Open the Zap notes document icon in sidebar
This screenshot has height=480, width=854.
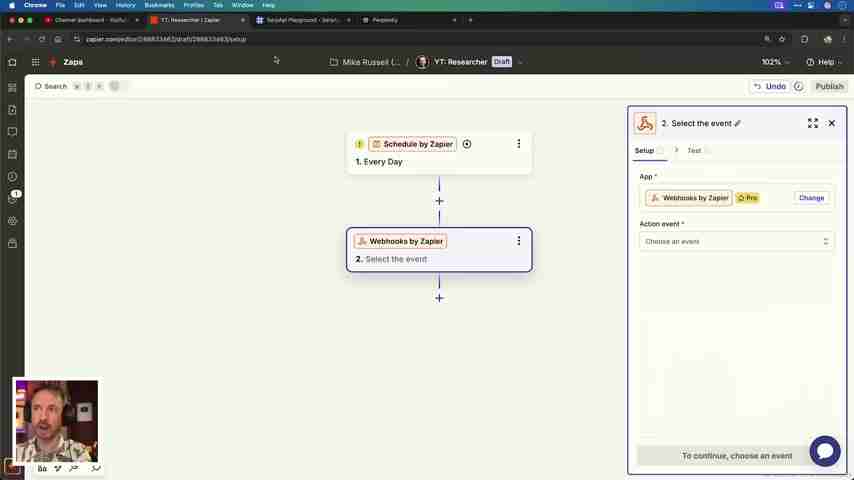click(12, 110)
